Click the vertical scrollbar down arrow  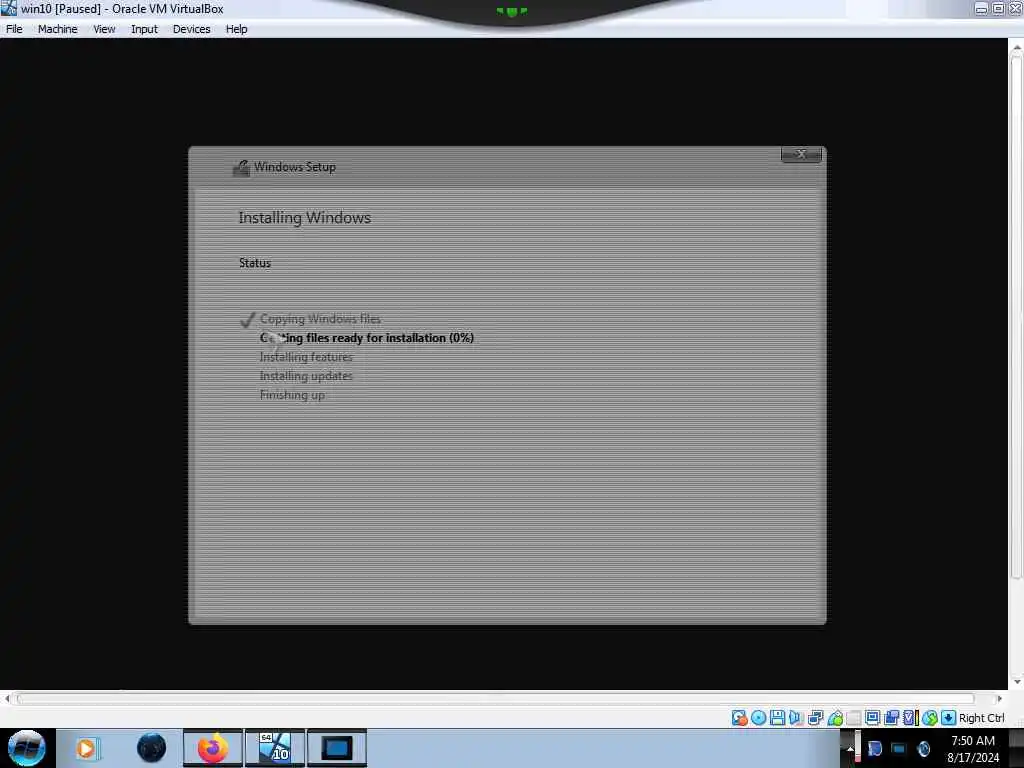point(1016,682)
